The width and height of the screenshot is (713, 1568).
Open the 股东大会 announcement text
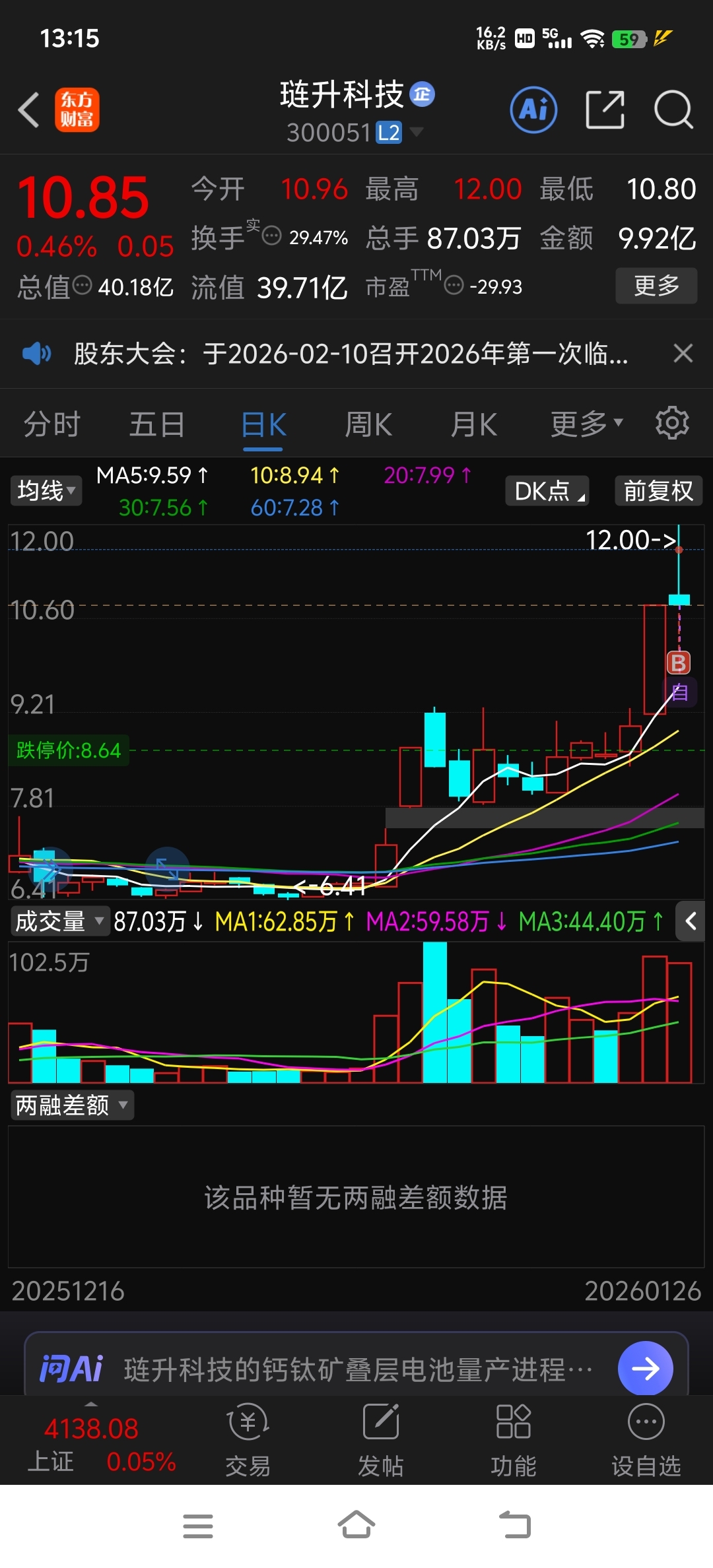[x=351, y=354]
